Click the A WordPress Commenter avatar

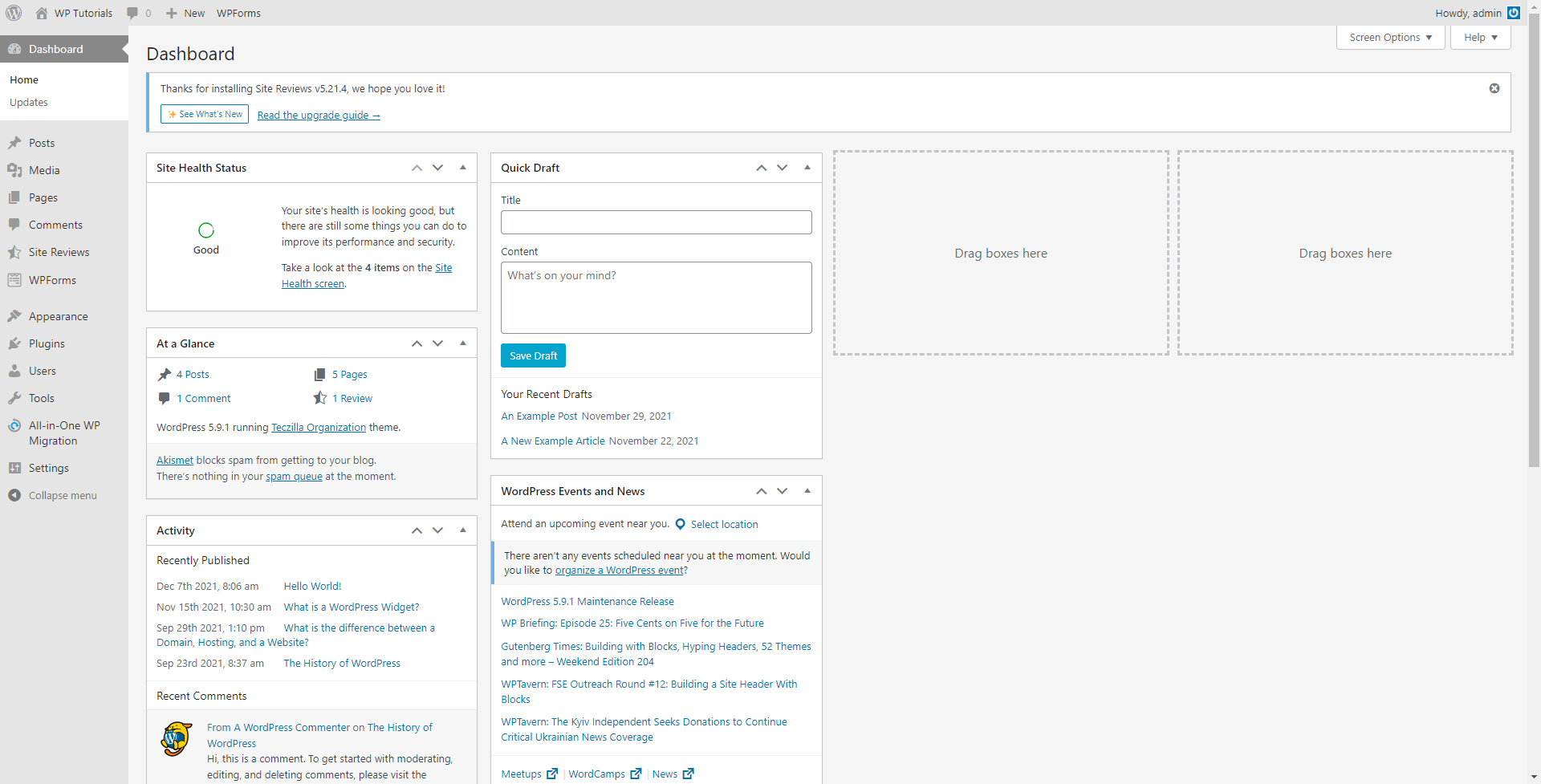pos(177,739)
